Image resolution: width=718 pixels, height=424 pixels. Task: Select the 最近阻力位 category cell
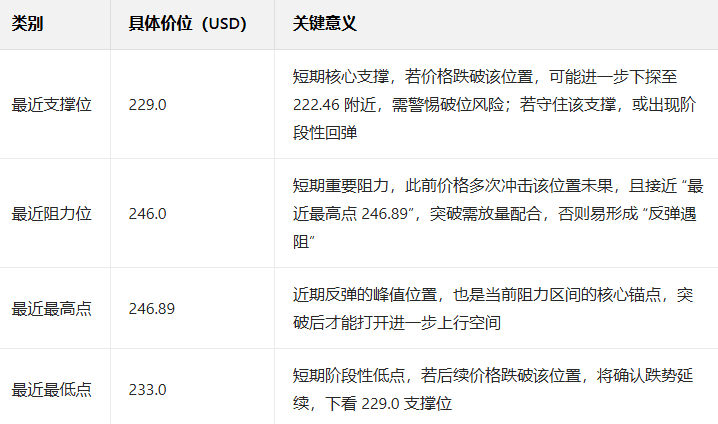pos(55,213)
